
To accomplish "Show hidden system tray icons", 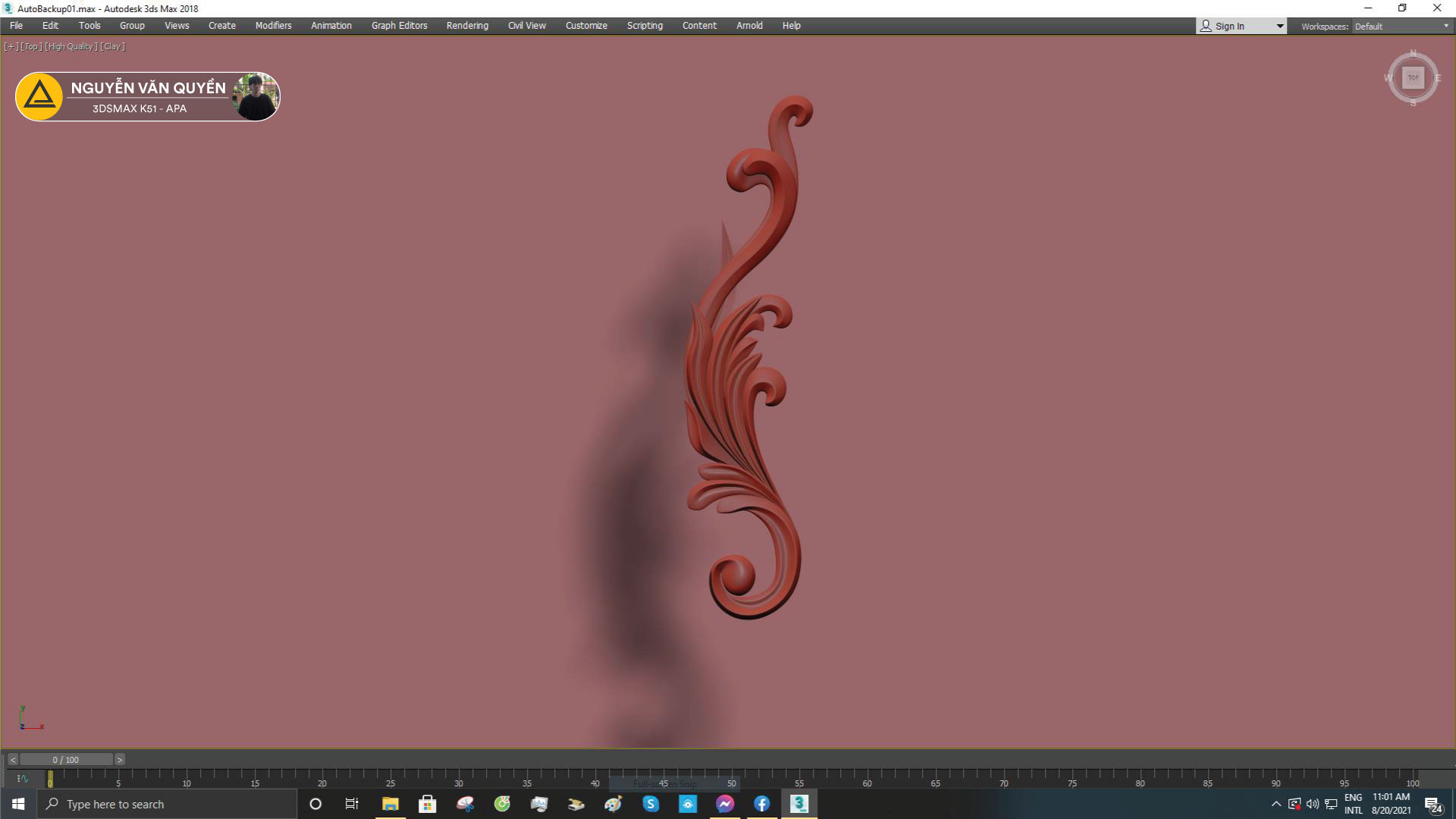I will click(1276, 804).
